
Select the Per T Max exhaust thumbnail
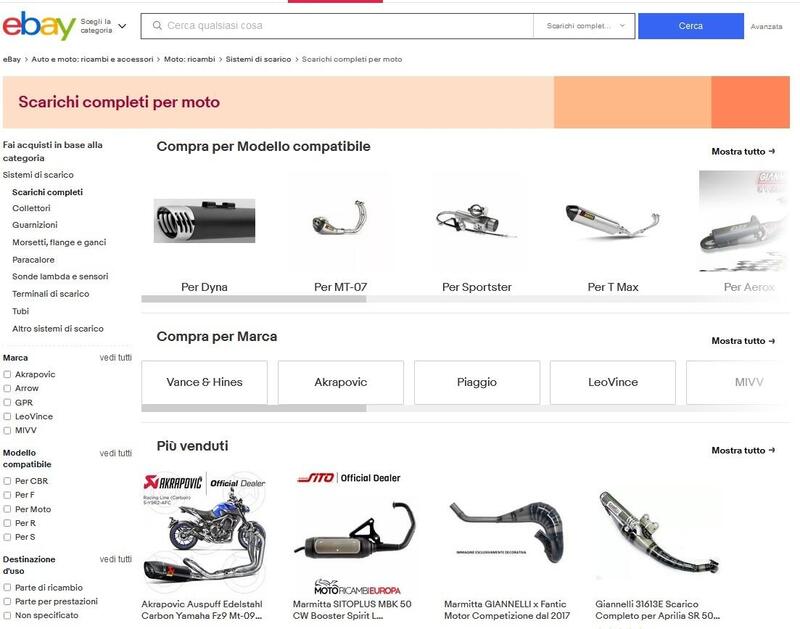(613, 221)
